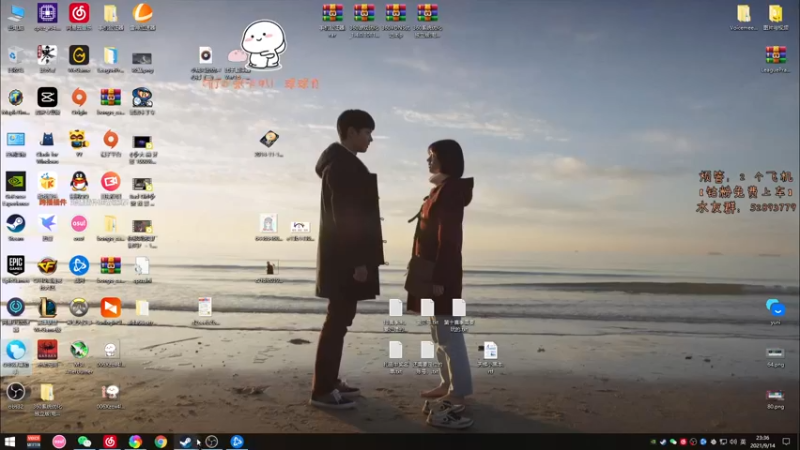Open Google Chrome from the taskbar
800x450 pixels.
tap(161, 441)
